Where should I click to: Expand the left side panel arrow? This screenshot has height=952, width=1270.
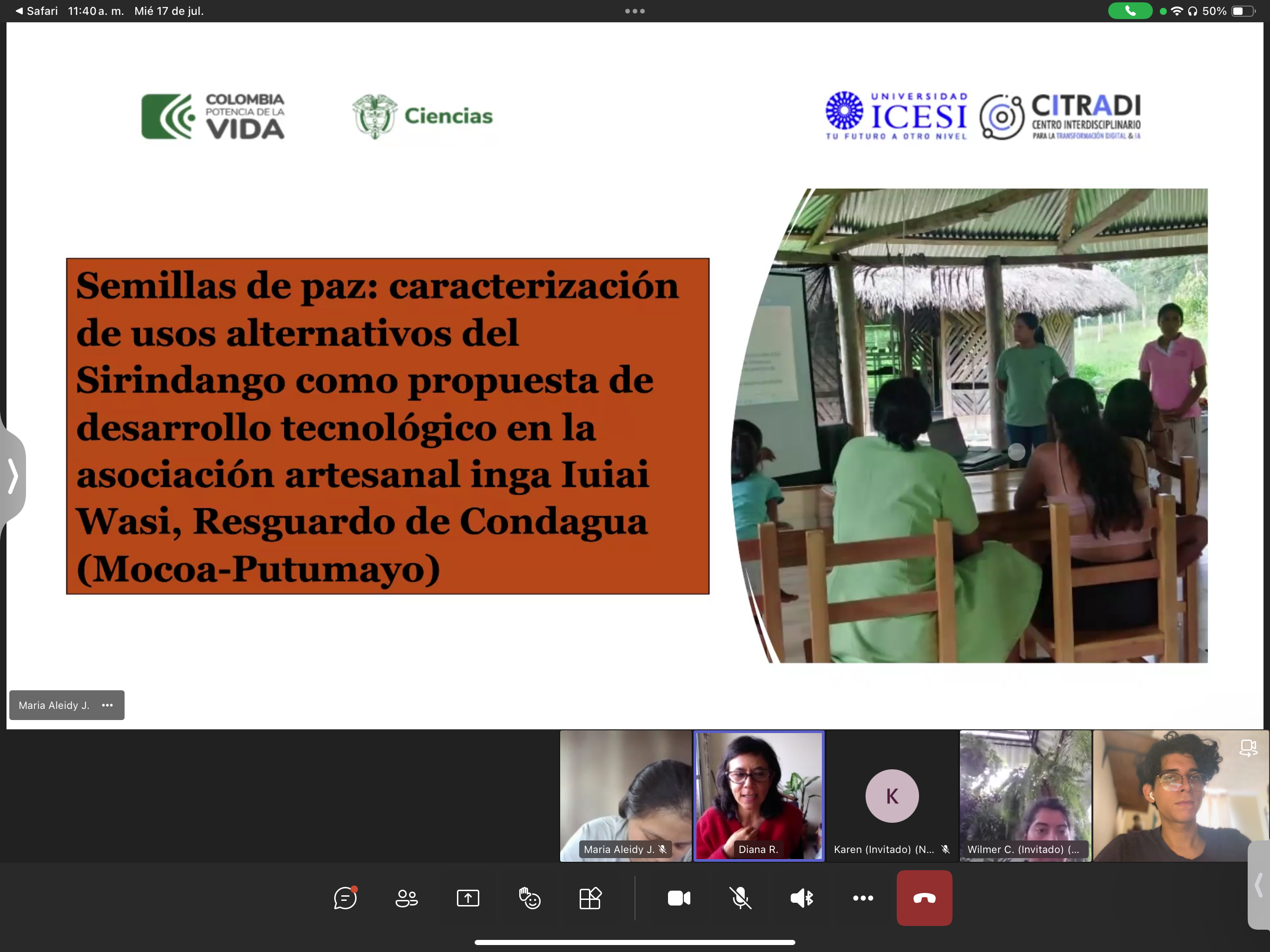click(x=13, y=476)
